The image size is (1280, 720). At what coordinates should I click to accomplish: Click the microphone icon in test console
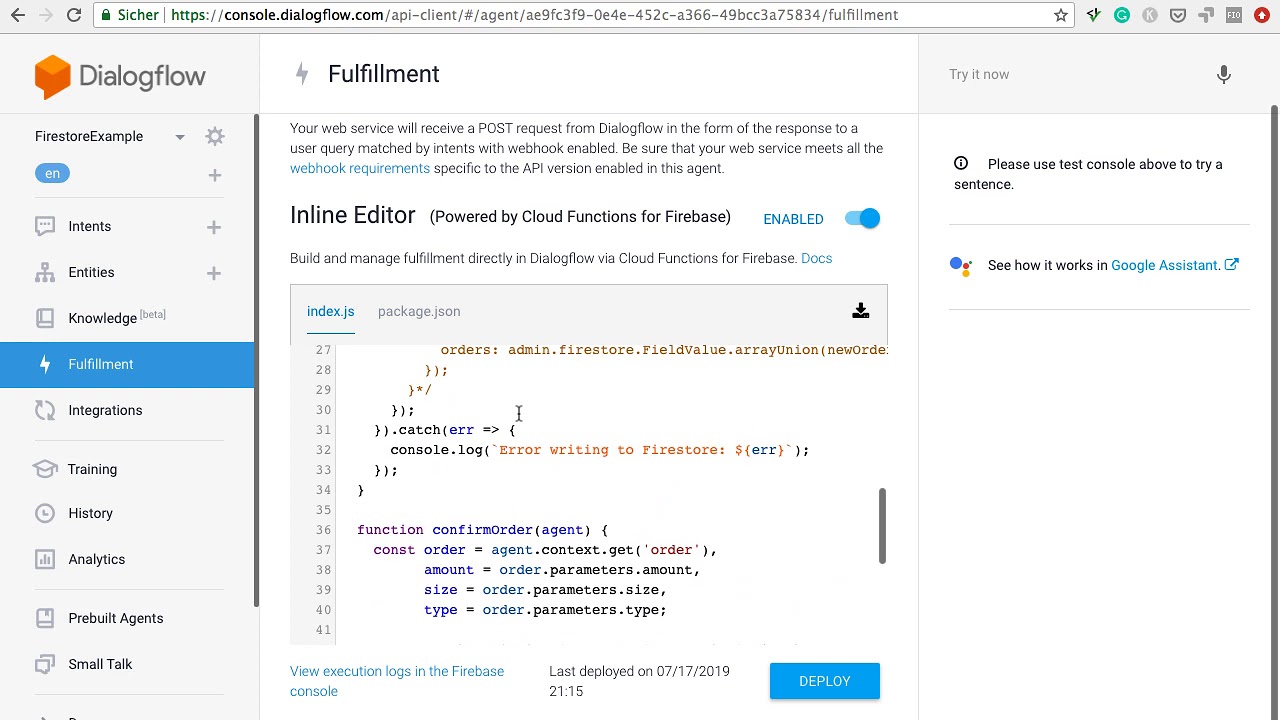(1223, 75)
